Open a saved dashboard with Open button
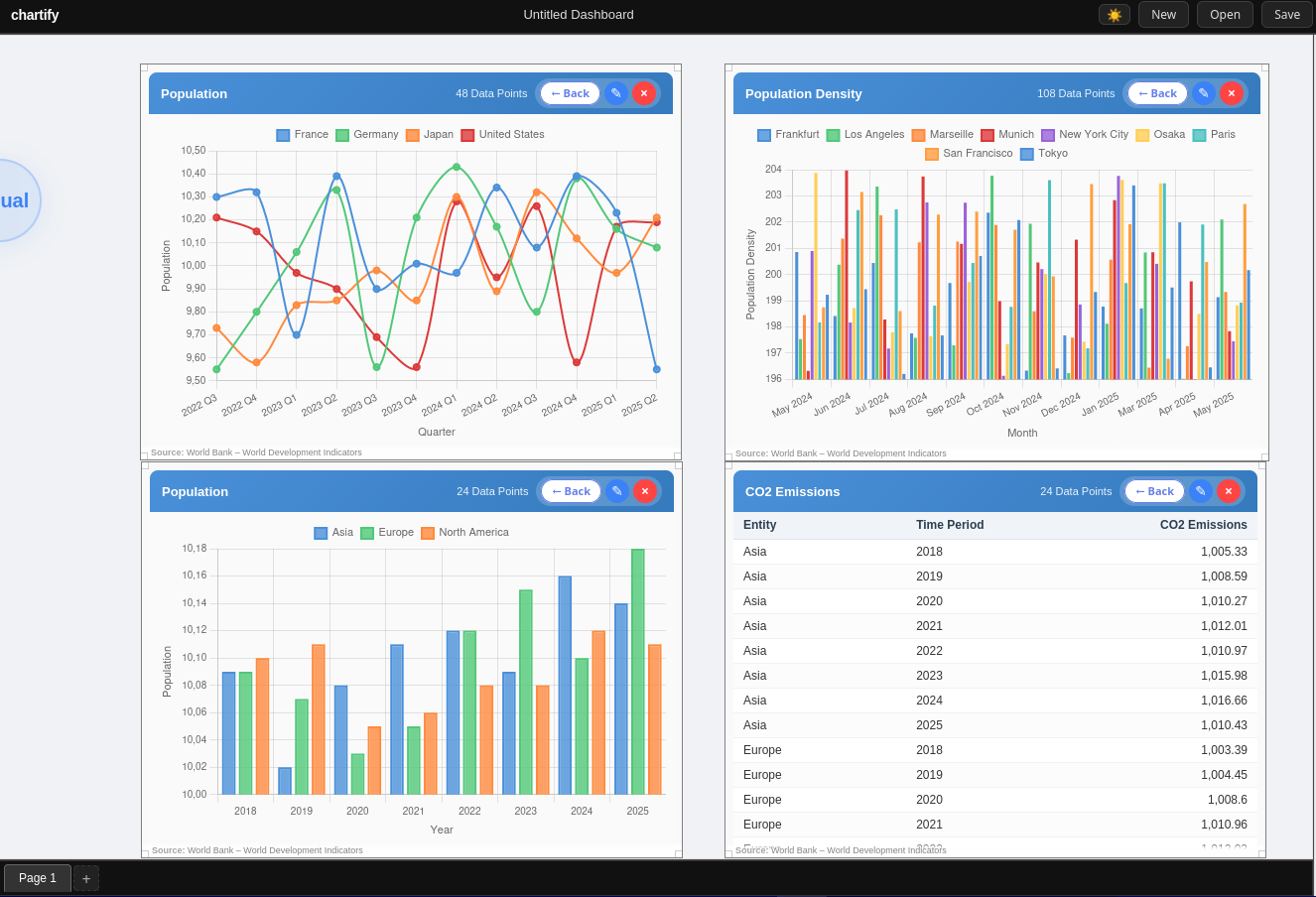The width and height of the screenshot is (1316, 897). click(1224, 15)
